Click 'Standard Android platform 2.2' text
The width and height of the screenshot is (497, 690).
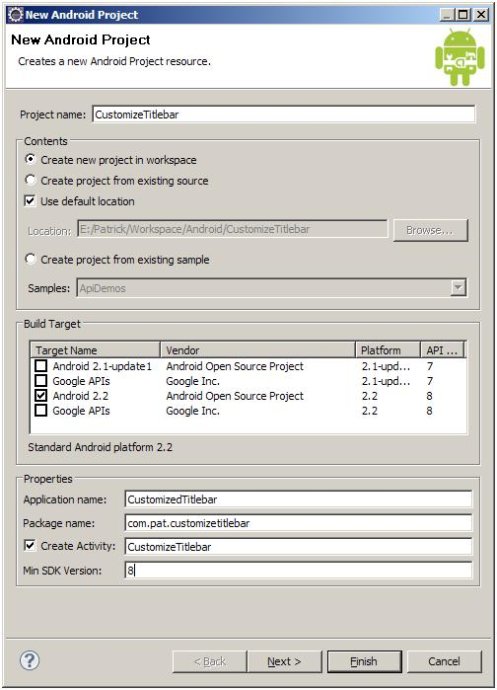[100, 447]
